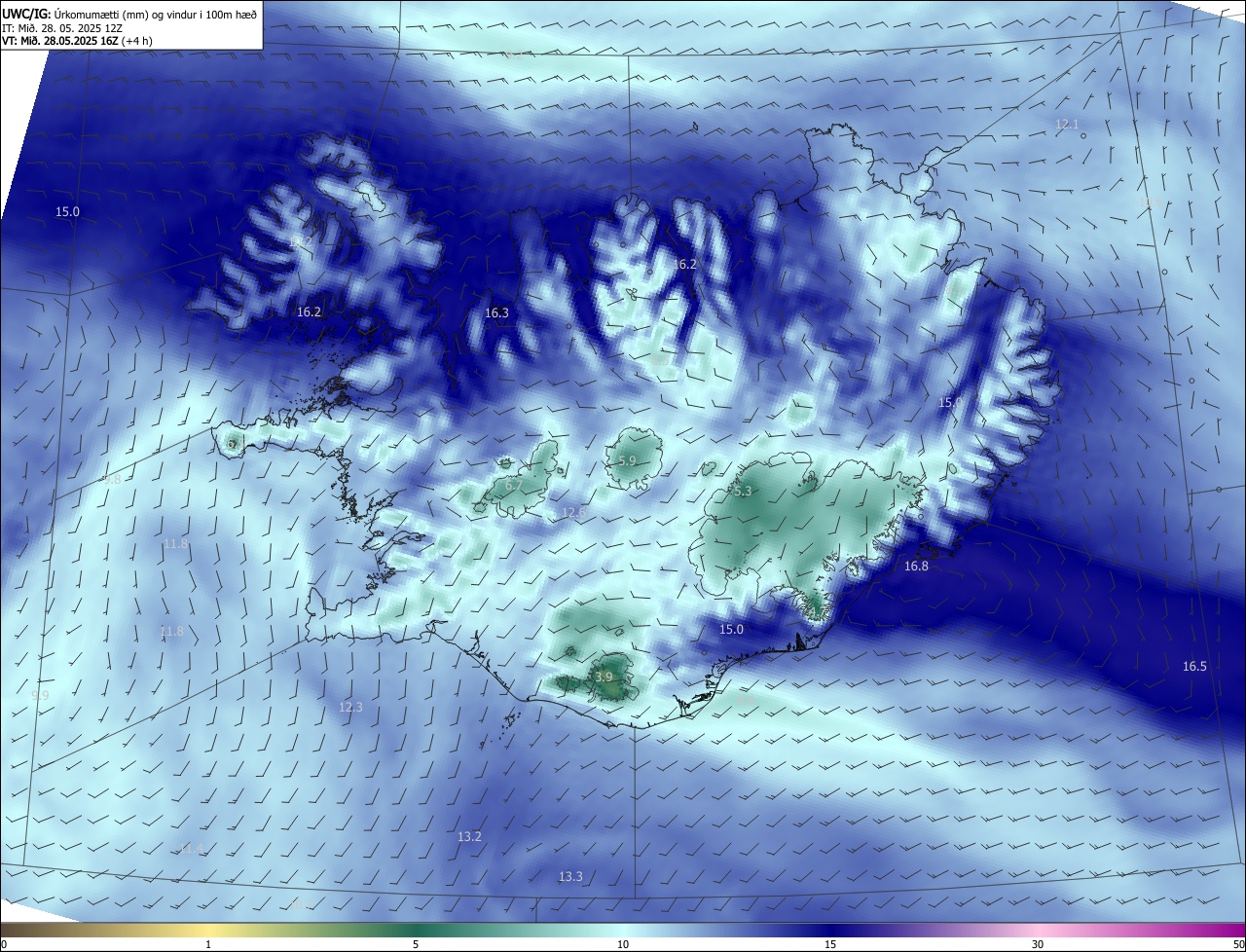Click the 5.3 value on Vatnajökull glacier
The image size is (1246, 952).
(x=743, y=493)
